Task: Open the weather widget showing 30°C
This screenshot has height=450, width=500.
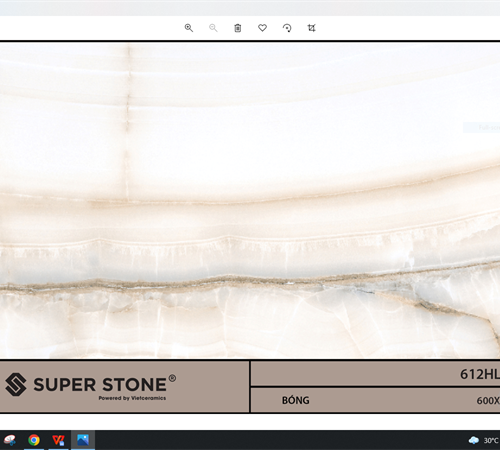Action: tap(484, 440)
